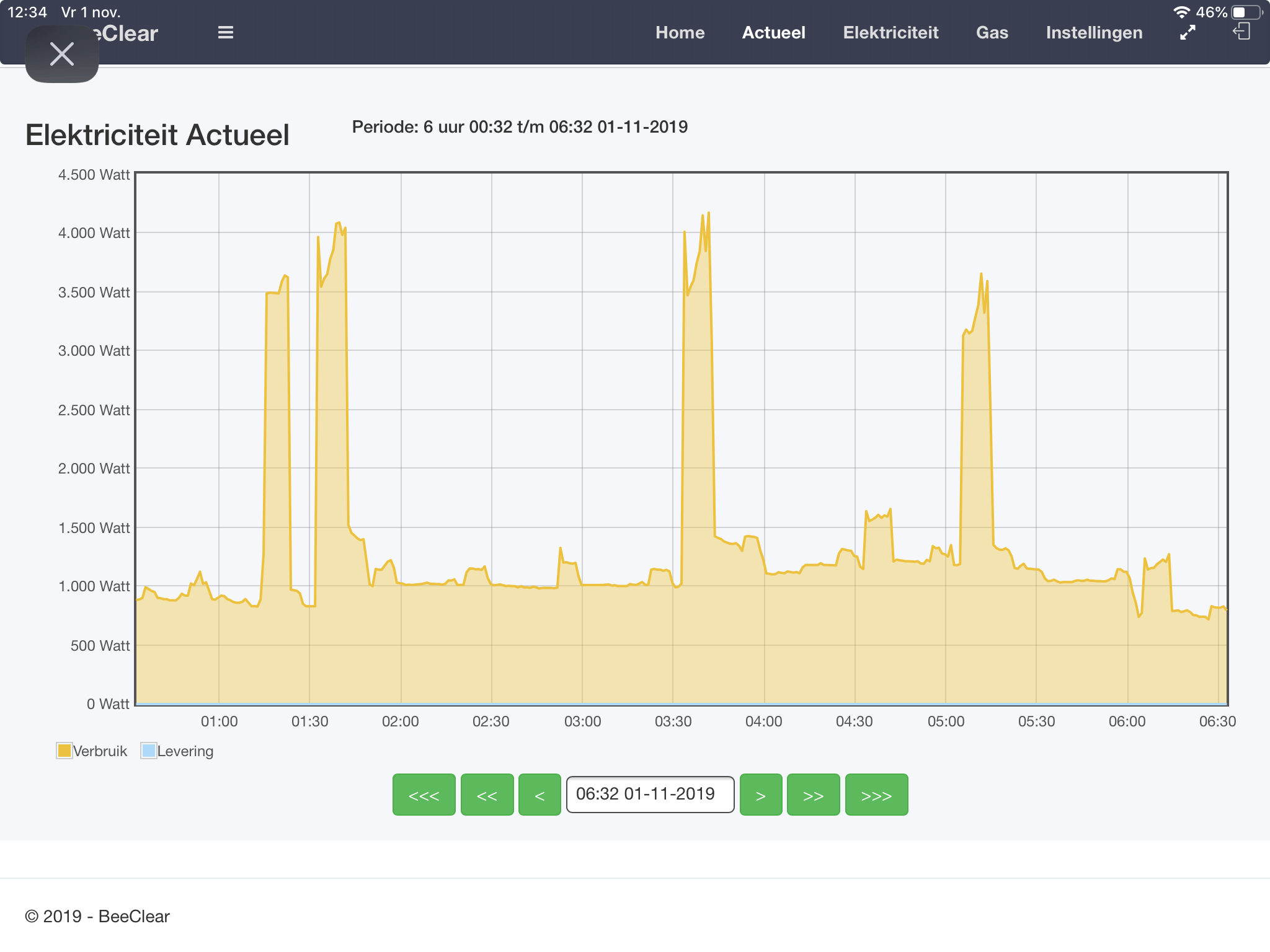Screen dimensions: 1270x952
Task: Select the Actueel navigation tab
Action: pyautogui.click(x=773, y=33)
